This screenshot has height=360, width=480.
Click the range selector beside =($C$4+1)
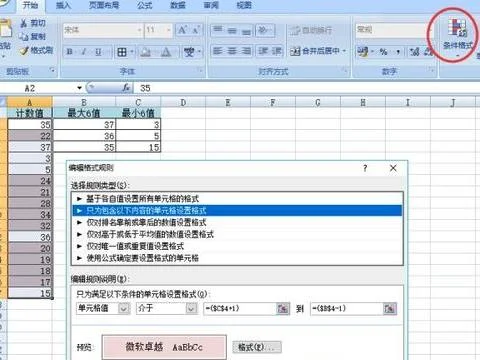pos(283,308)
